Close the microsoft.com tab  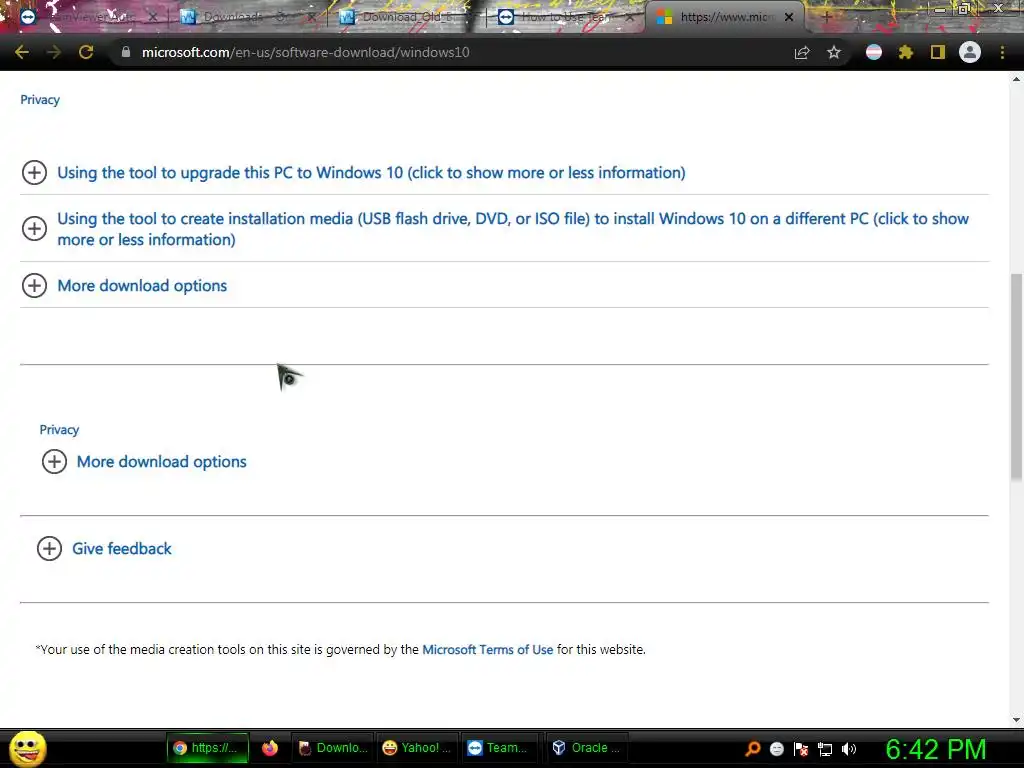789,17
